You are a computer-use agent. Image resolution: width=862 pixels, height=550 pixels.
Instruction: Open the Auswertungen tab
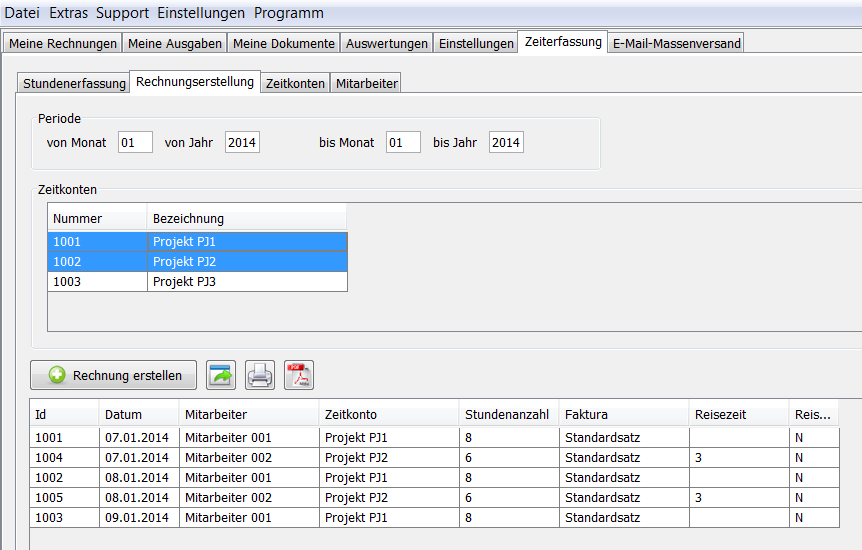coord(387,43)
